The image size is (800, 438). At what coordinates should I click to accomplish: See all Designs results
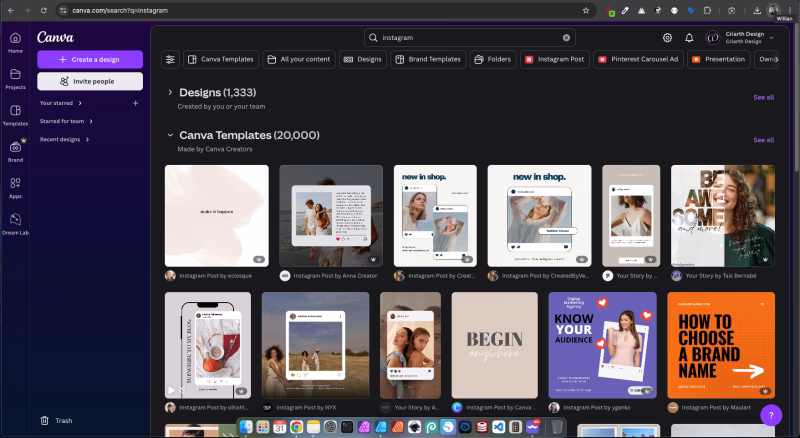(x=763, y=97)
